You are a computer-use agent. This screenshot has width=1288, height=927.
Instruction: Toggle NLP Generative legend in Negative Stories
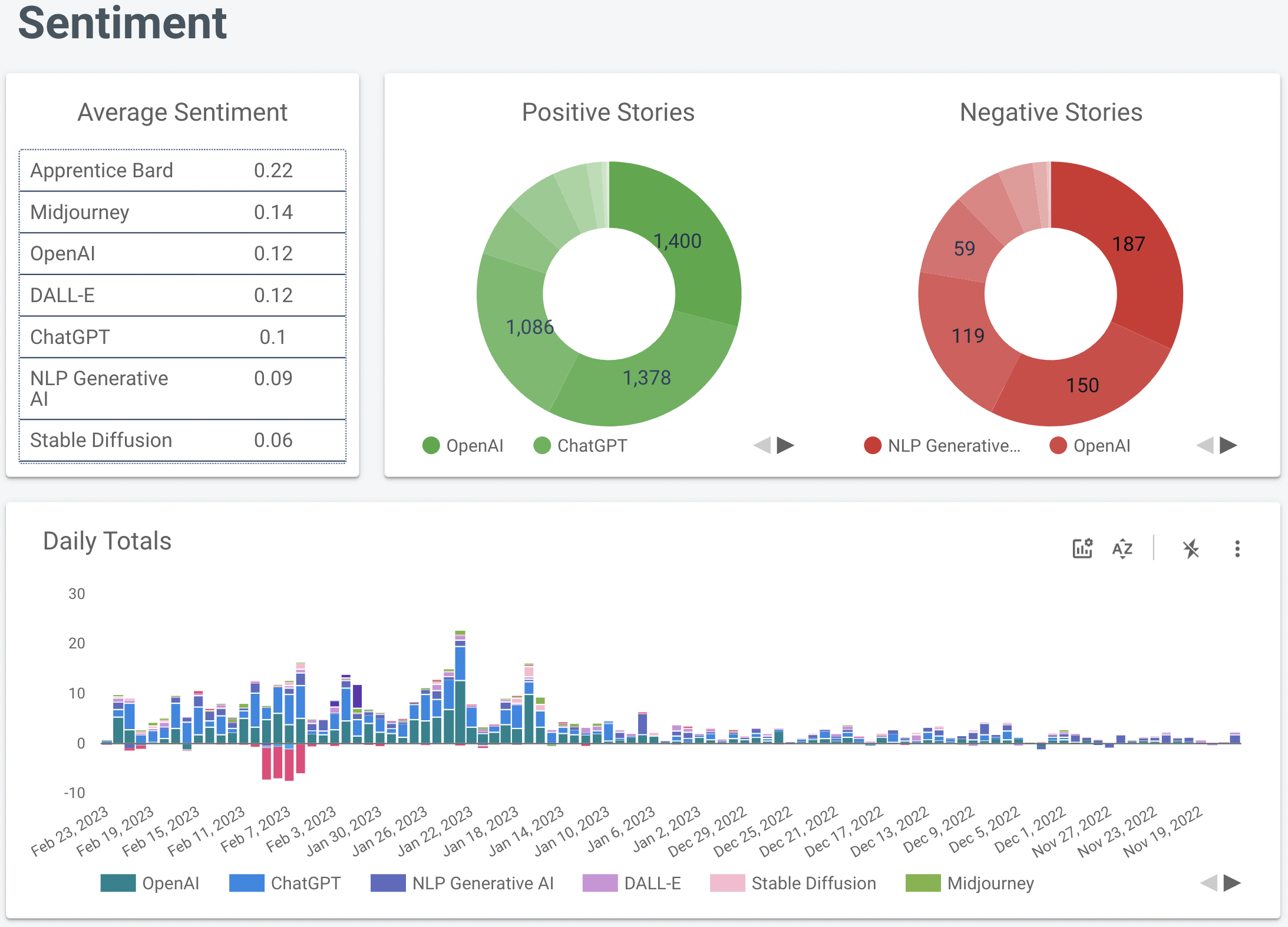[942, 446]
